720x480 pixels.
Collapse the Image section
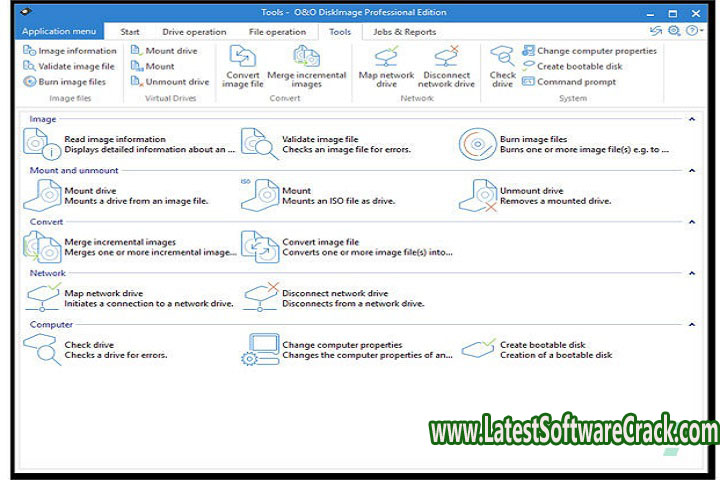(692, 119)
